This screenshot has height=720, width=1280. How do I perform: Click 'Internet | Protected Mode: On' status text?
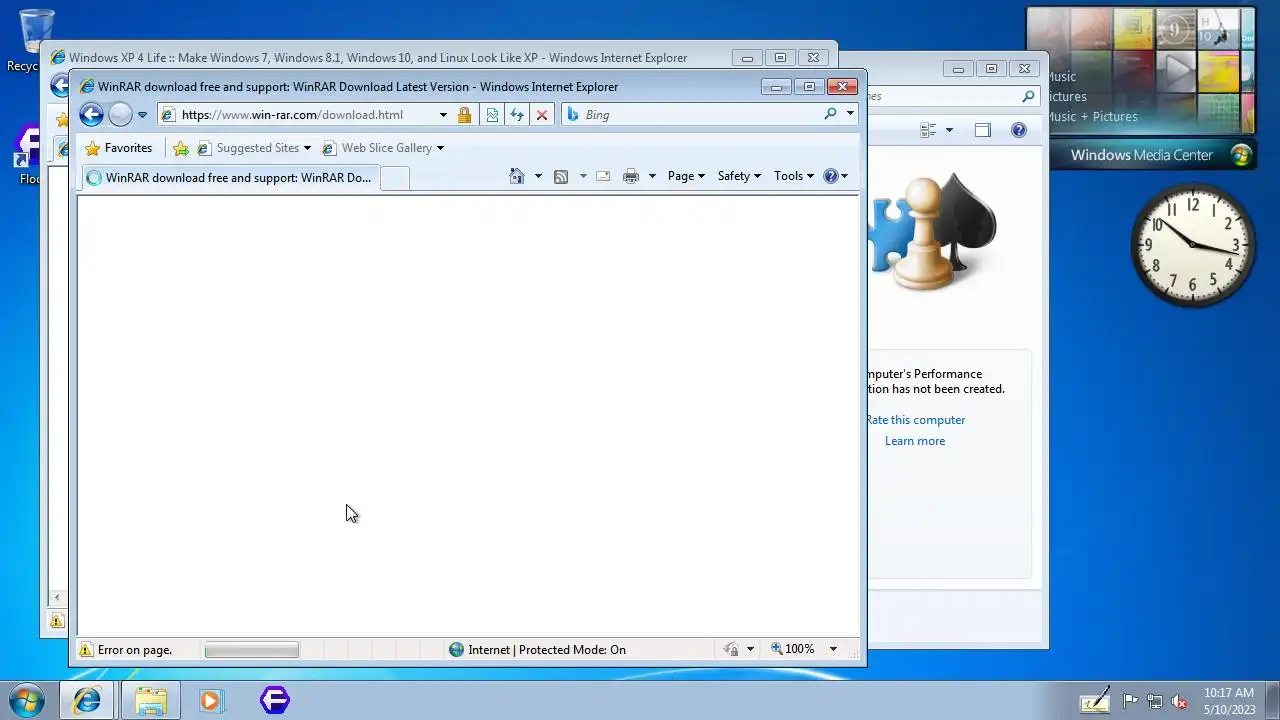547,650
